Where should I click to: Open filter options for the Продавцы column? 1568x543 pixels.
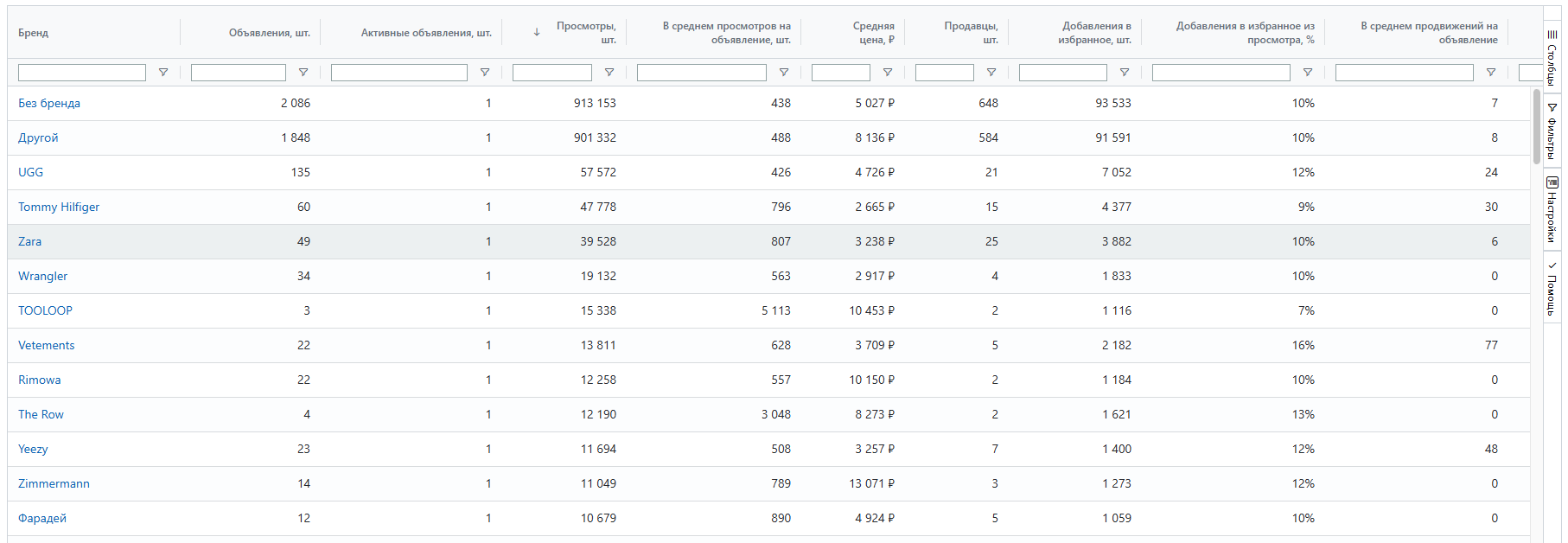pyautogui.click(x=991, y=73)
